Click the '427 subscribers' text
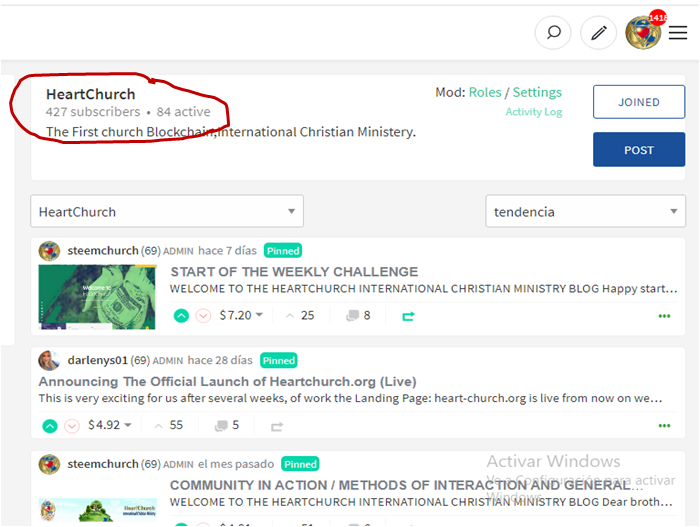This screenshot has height=527, width=700. click(93, 112)
